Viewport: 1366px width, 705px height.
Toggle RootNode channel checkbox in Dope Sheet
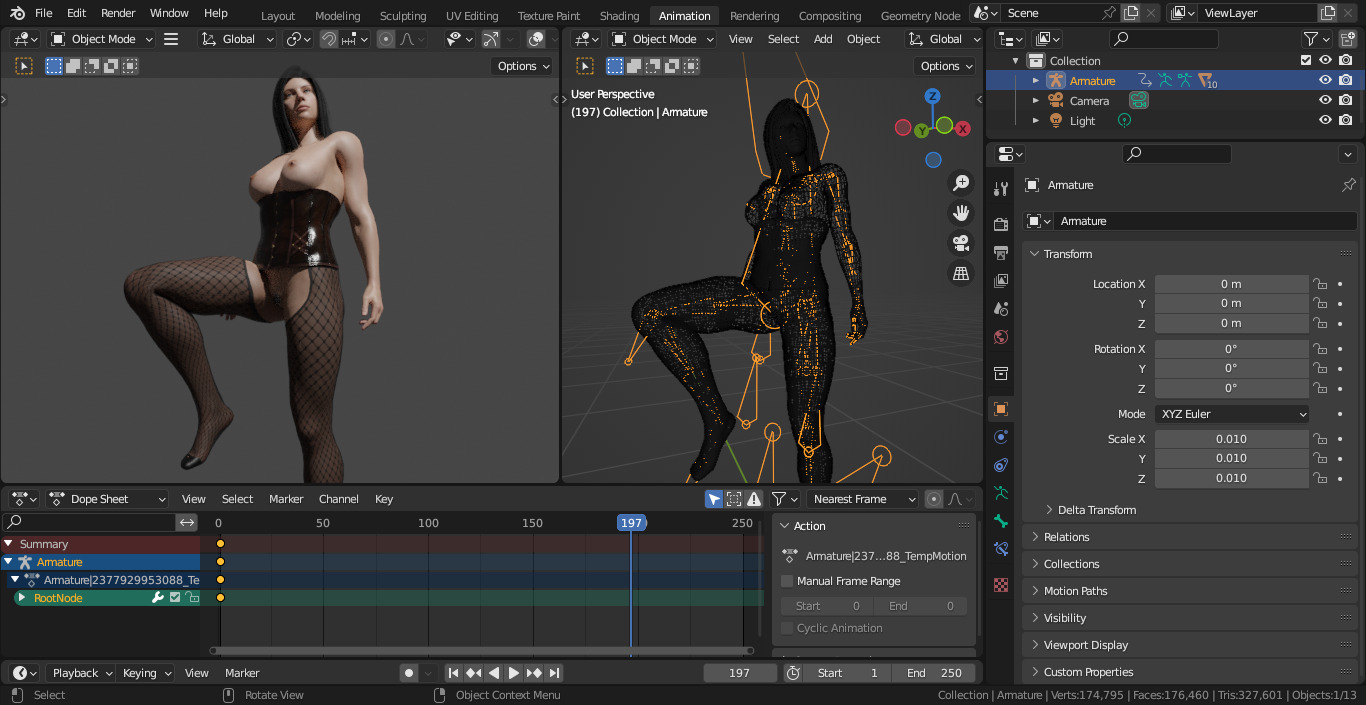(175, 598)
